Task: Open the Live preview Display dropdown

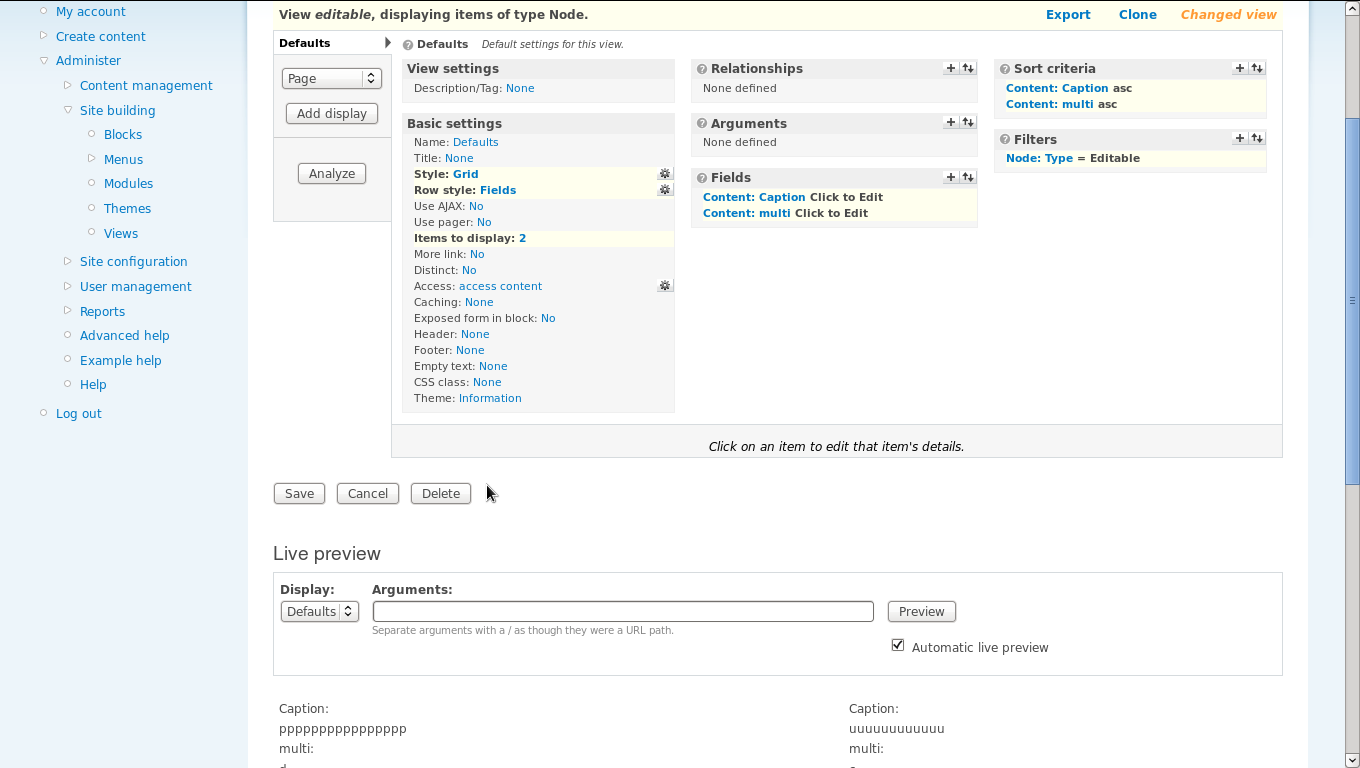Action: point(319,611)
